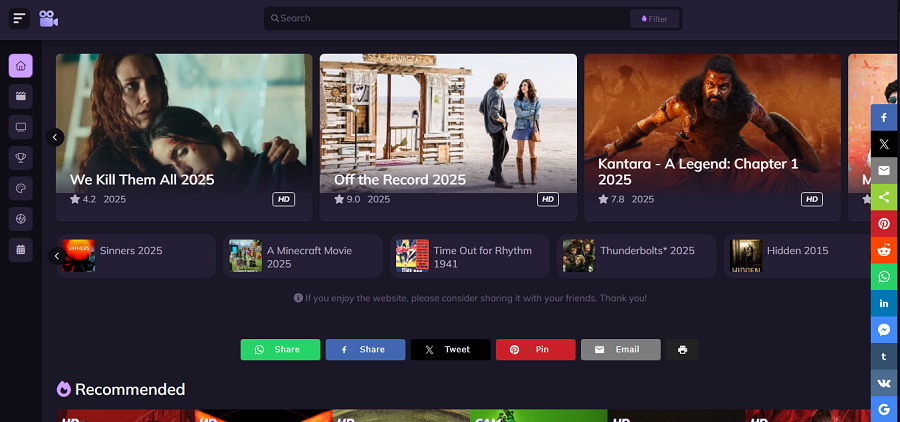Screen dimensions: 900x422
Task: Open the genres palette sidebar icon
Action: [21, 188]
